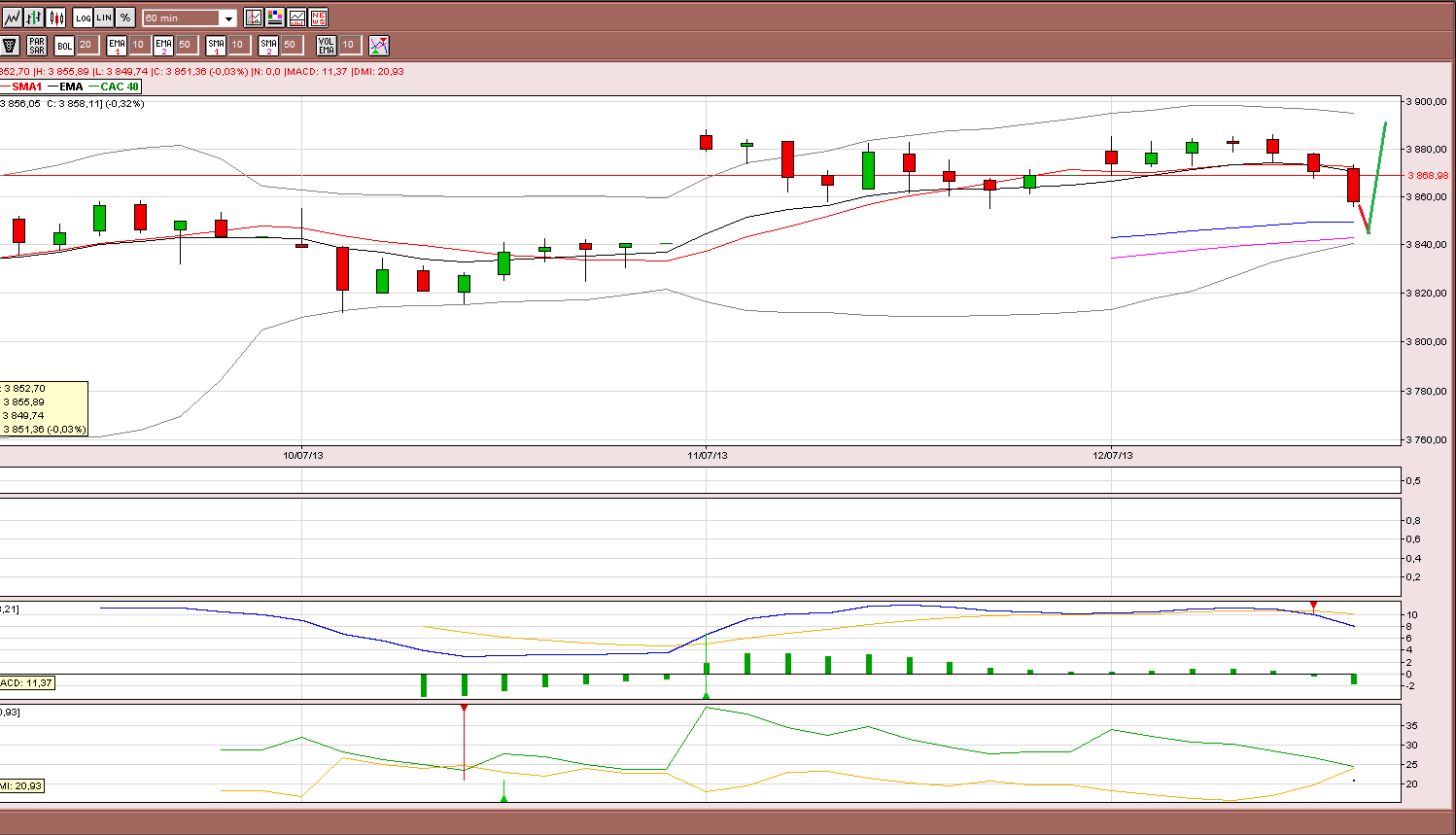Viewport: 1456px width, 835px height.
Task: Toggle linear LIN price scale
Action: 104,17
